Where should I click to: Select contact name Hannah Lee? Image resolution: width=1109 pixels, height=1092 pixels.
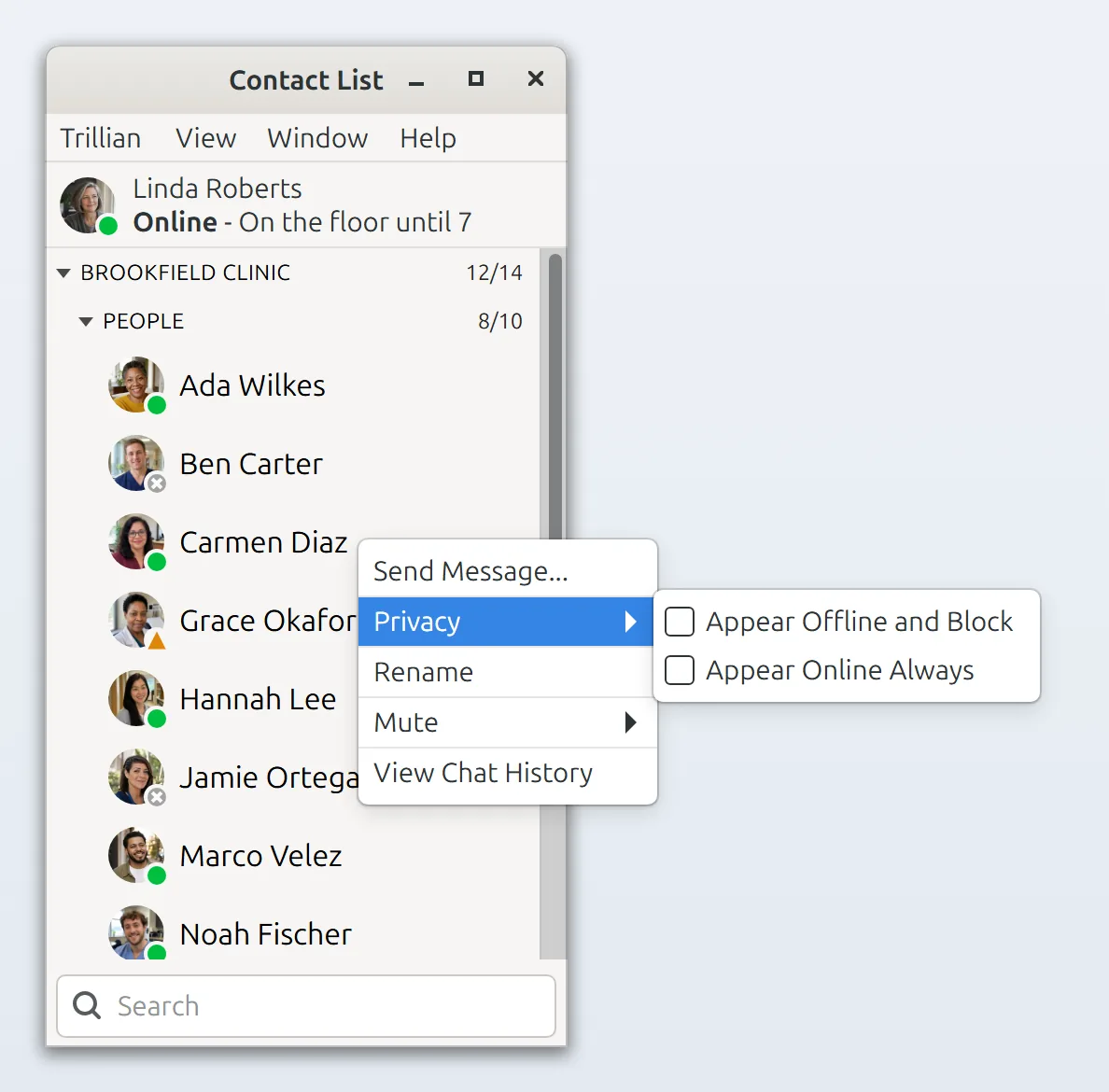point(259,699)
